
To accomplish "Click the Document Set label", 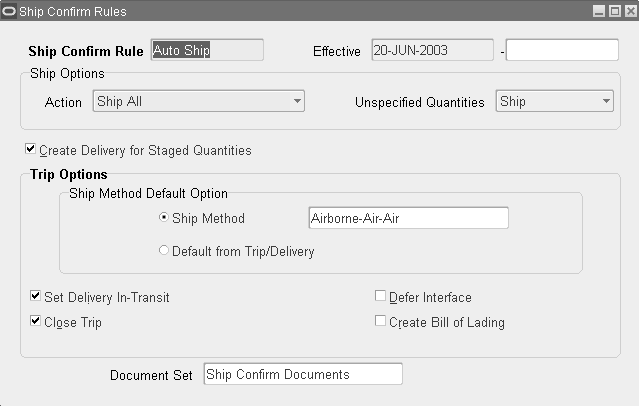I will point(151,375).
